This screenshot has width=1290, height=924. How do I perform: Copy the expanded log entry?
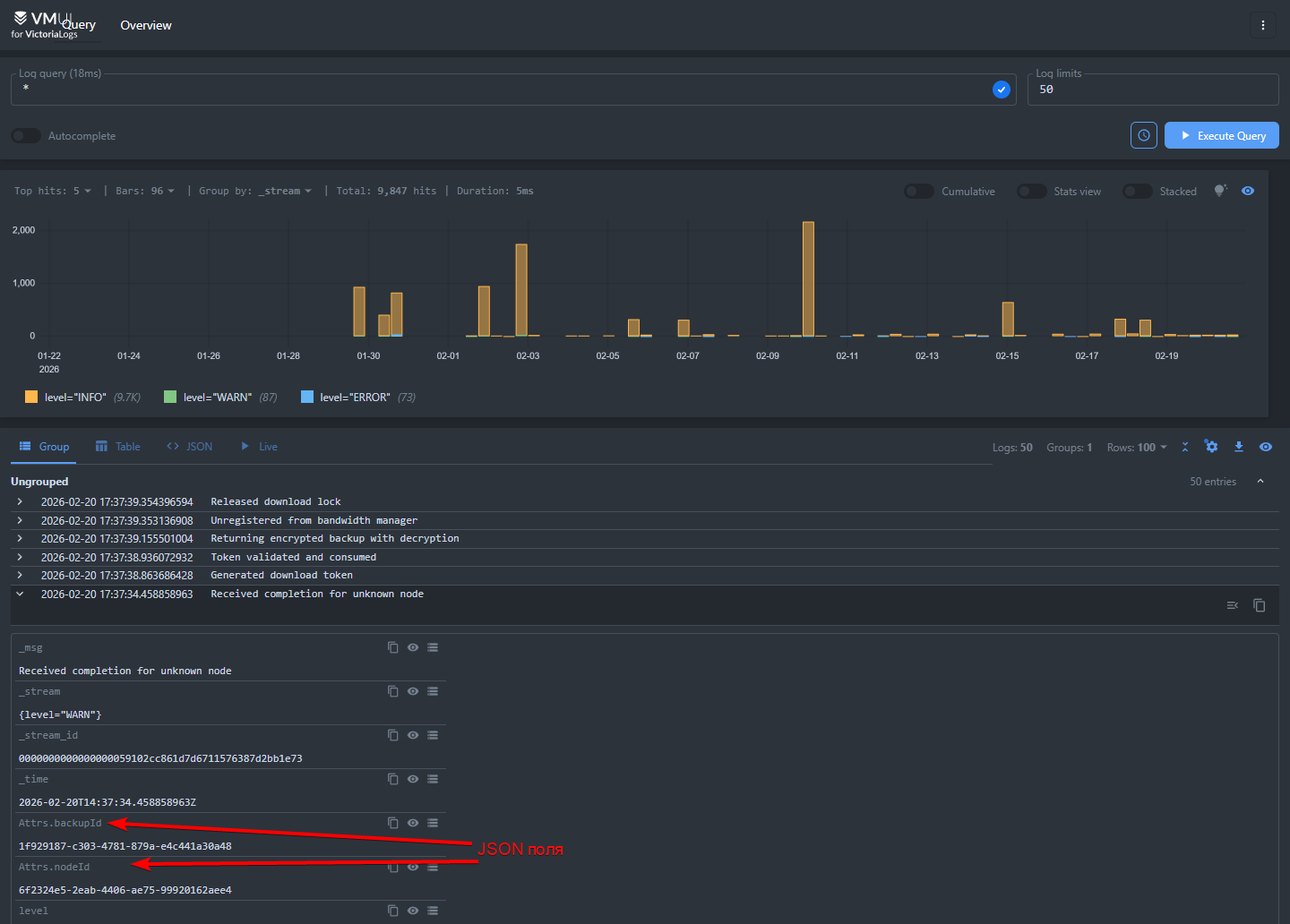pyautogui.click(x=1259, y=605)
